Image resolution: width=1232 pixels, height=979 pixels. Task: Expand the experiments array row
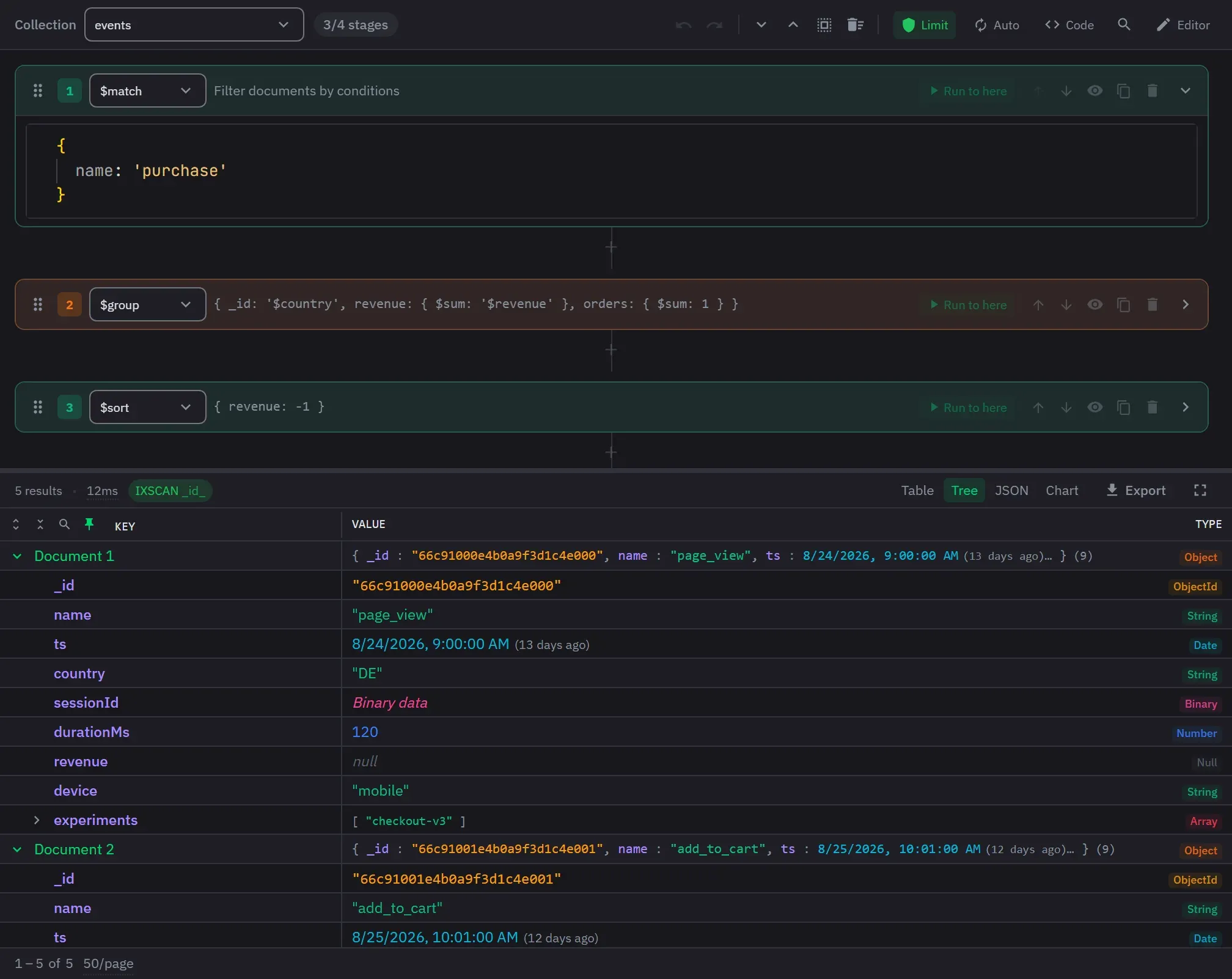37,820
